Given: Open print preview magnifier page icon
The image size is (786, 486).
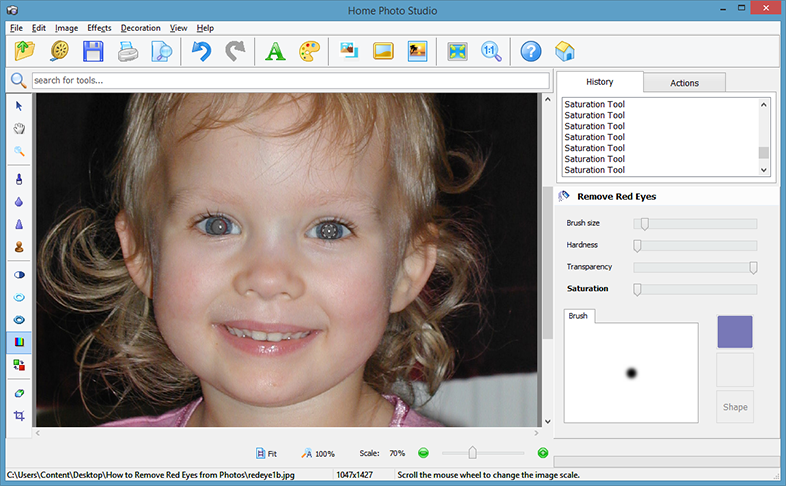Looking at the screenshot, I should [x=161, y=51].
